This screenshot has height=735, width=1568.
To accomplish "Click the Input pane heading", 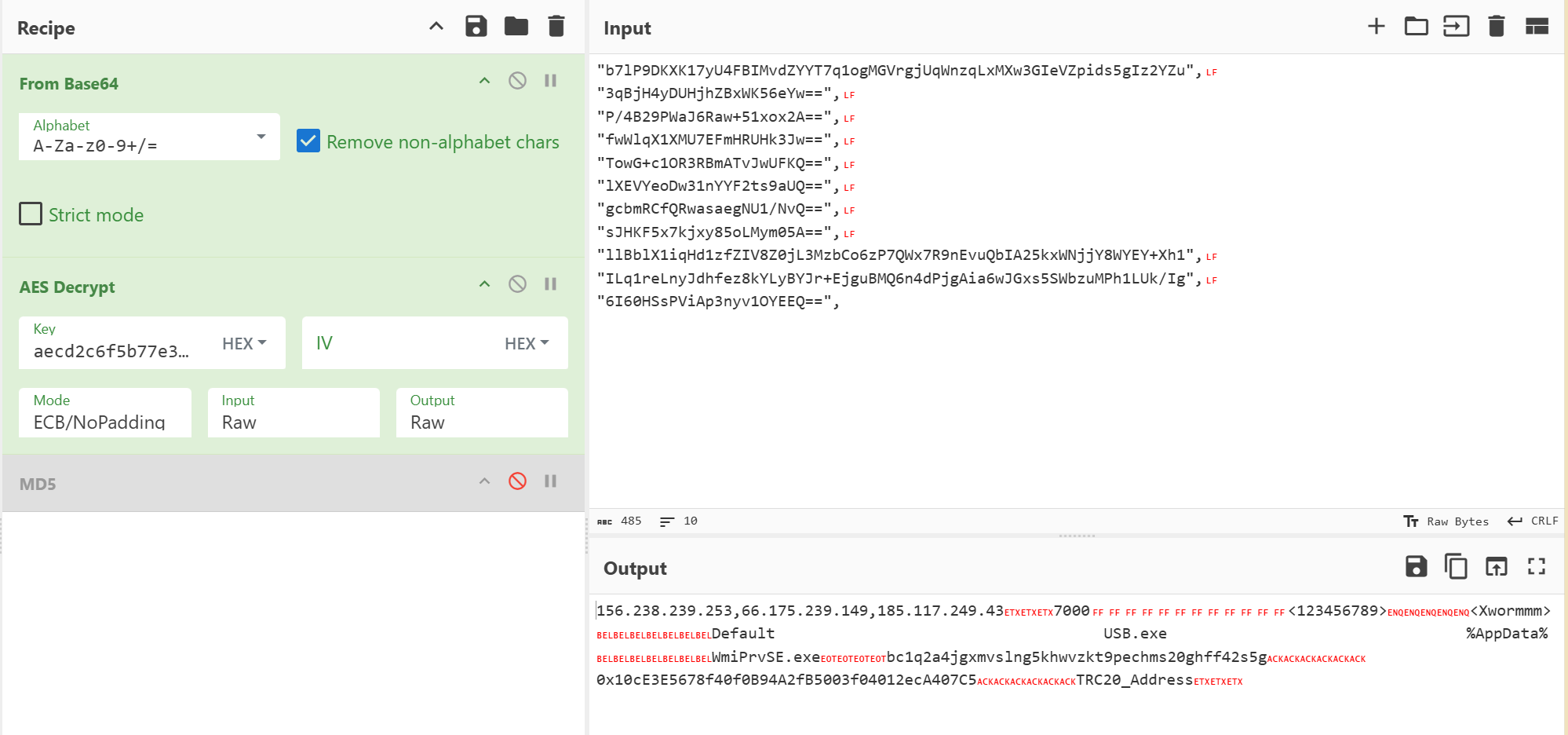I will tap(627, 28).
